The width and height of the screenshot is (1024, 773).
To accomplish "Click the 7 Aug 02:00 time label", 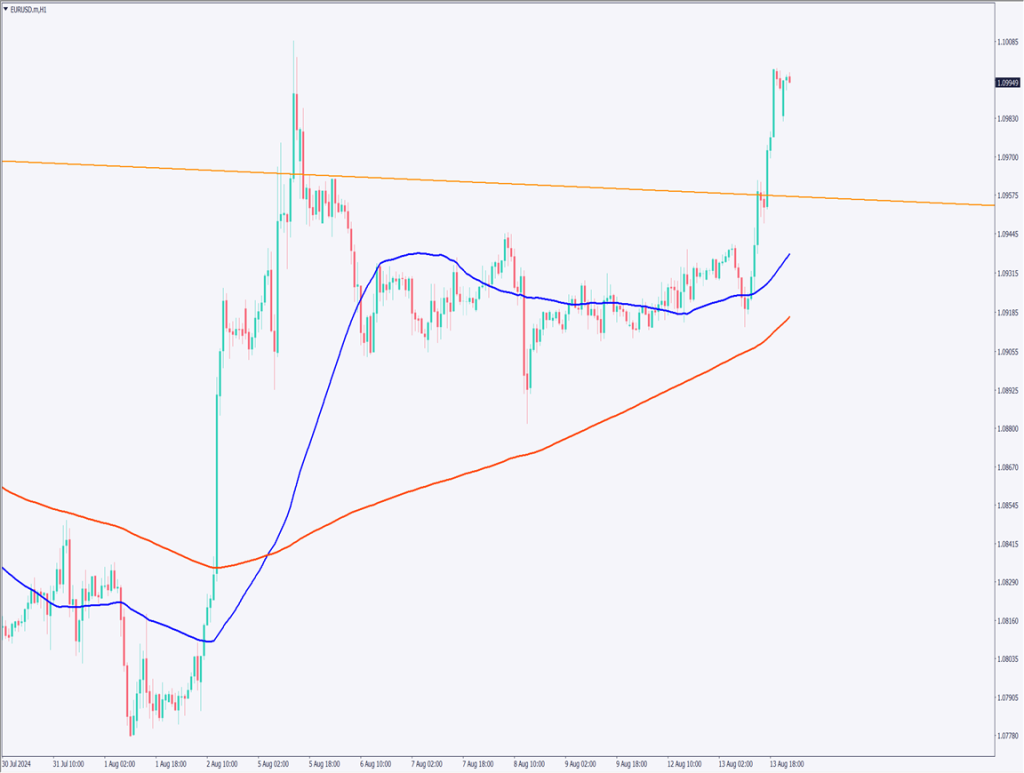I will click(x=427, y=763).
